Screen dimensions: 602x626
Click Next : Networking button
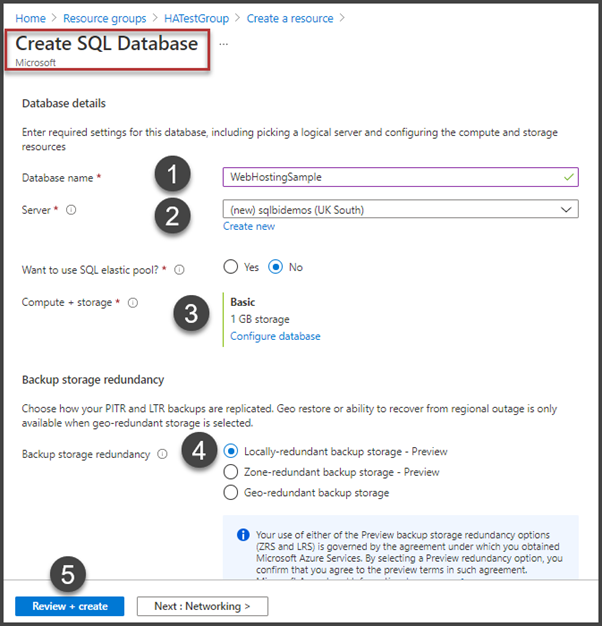pyautogui.click(x=202, y=606)
